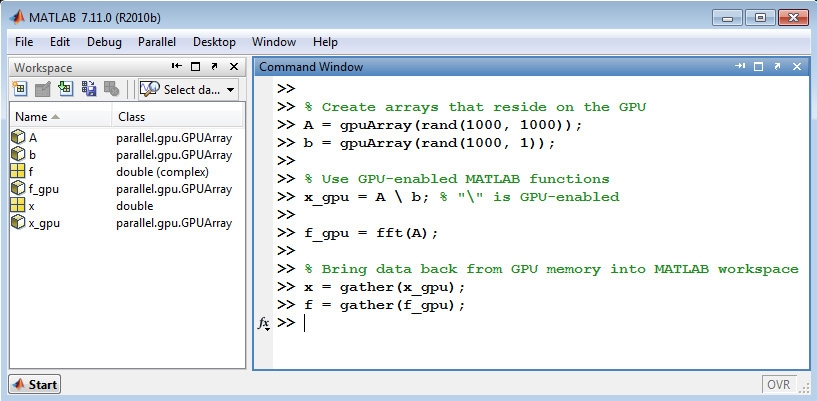
Task: Click the New variable icon in Workspace toolbar
Action: pos(20,89)
